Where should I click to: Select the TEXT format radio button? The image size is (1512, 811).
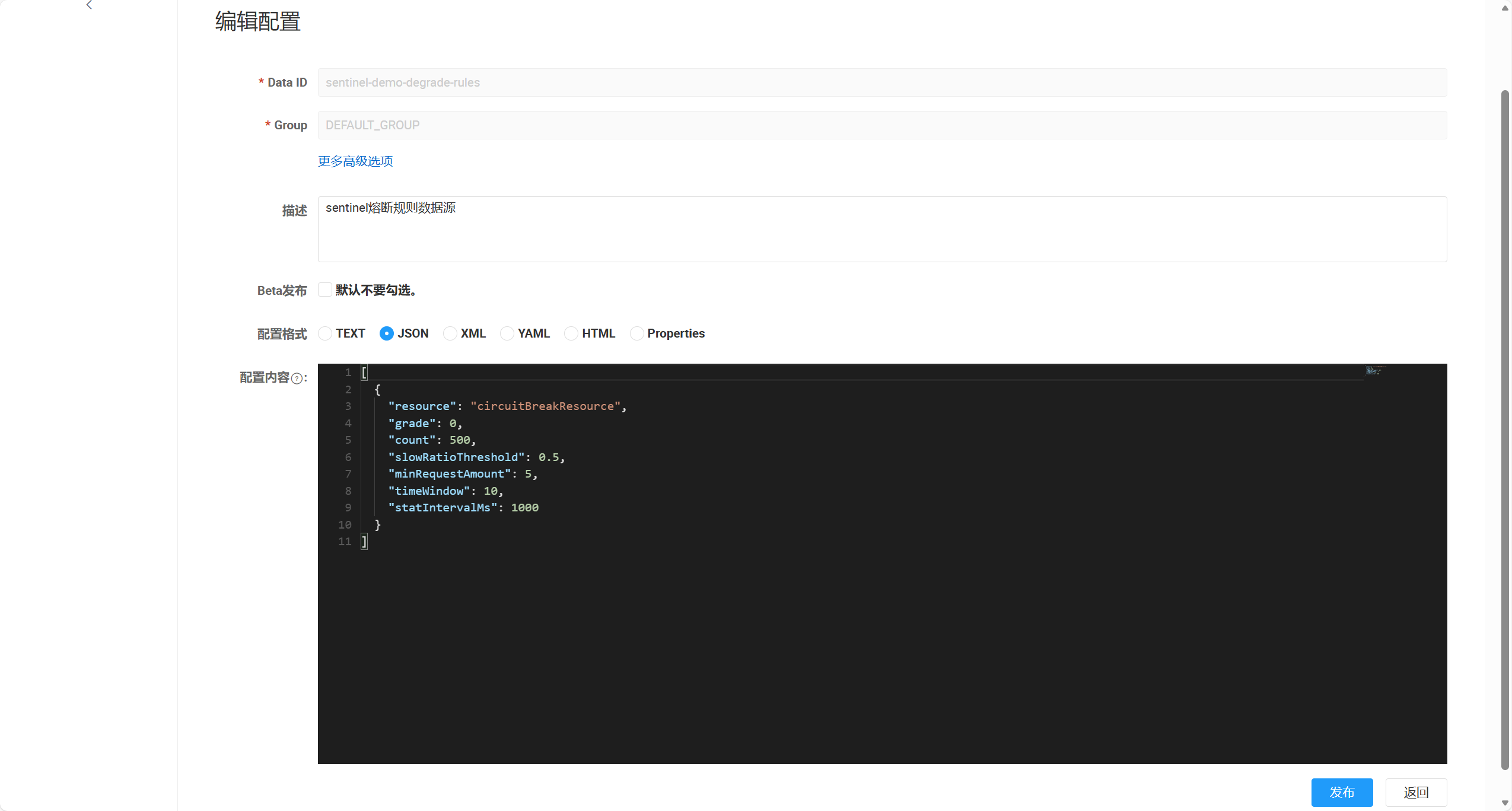325,333
